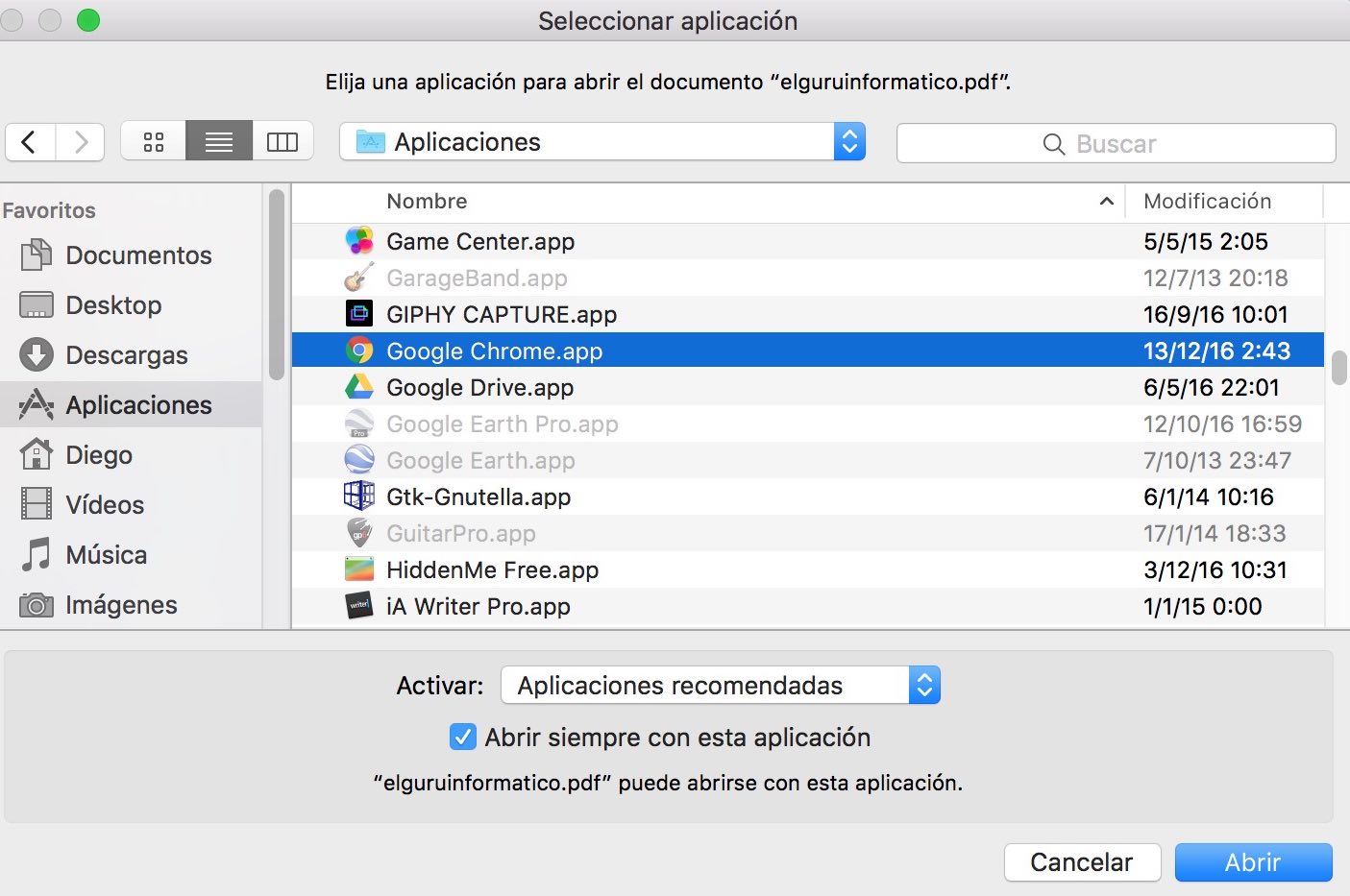Open Vídeos in the sidebar

pos(131,504)
